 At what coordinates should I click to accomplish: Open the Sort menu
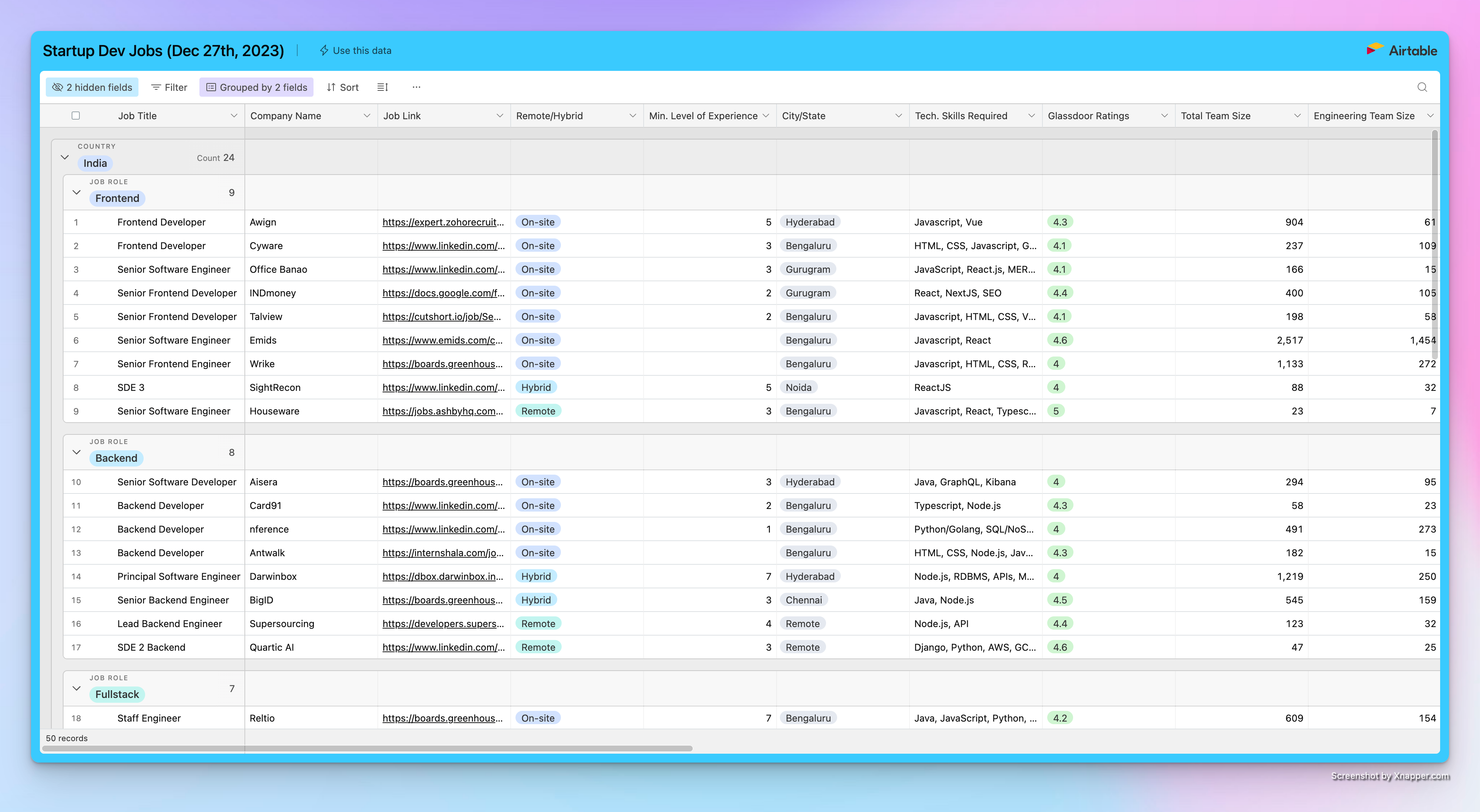pyautogui.click(x=342, y=87)
